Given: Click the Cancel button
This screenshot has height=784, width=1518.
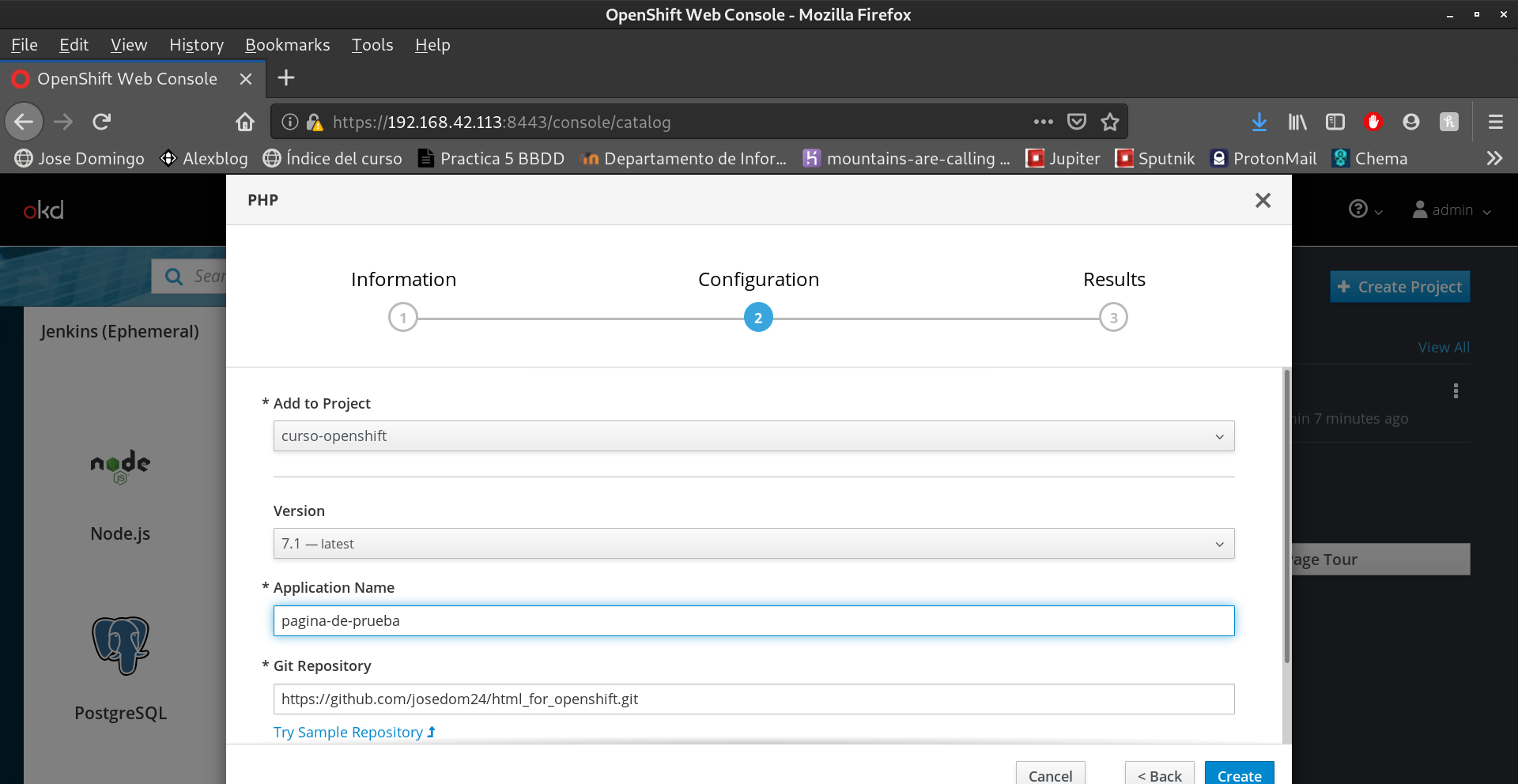Looking at the screenshot, I should pos(1050,775).
